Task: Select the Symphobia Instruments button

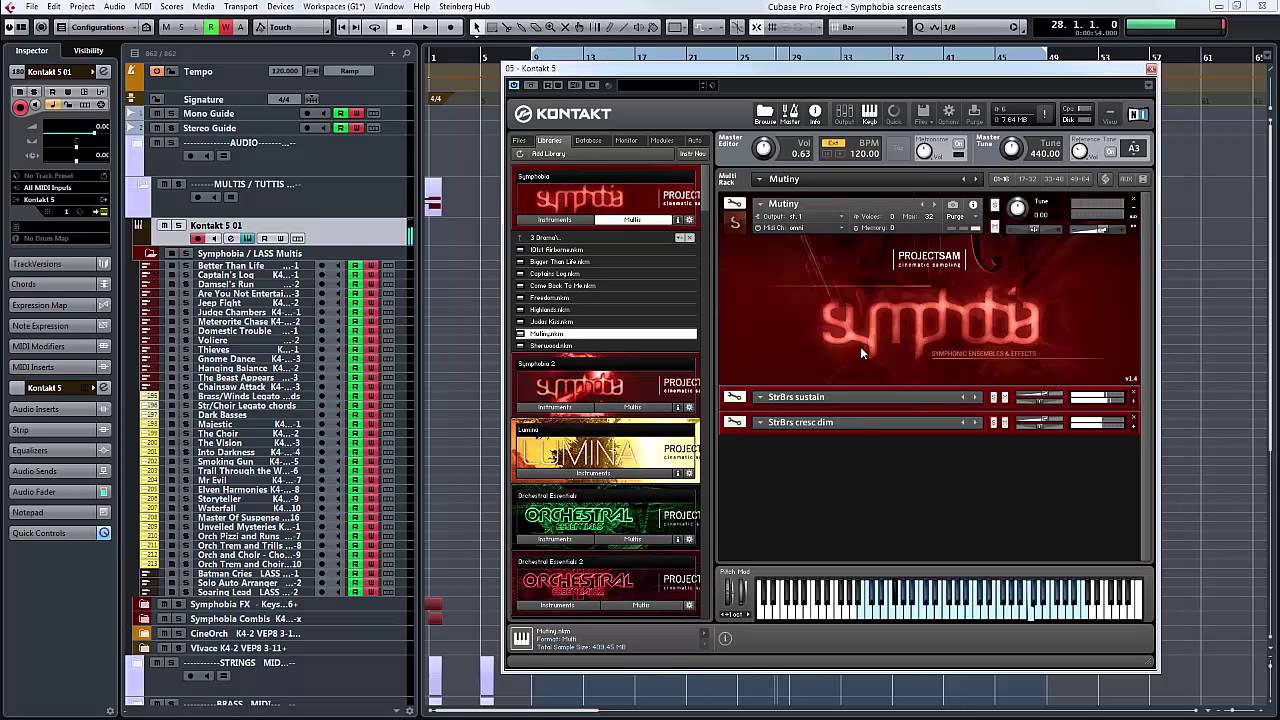Action: click(x=555, y=220)
